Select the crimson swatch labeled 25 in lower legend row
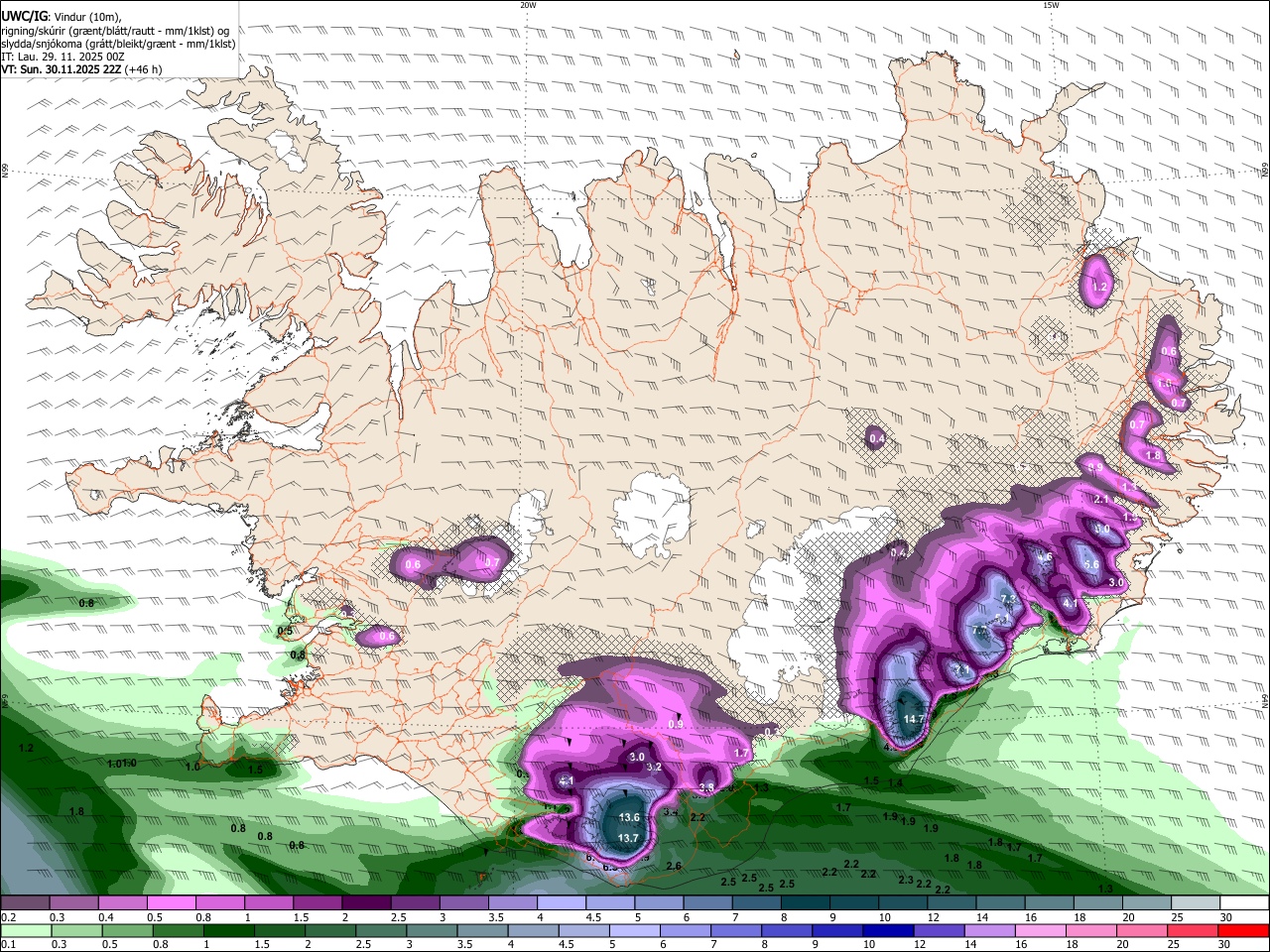1270x952 pixels. pyautogui.click(x=1194, y=931)
